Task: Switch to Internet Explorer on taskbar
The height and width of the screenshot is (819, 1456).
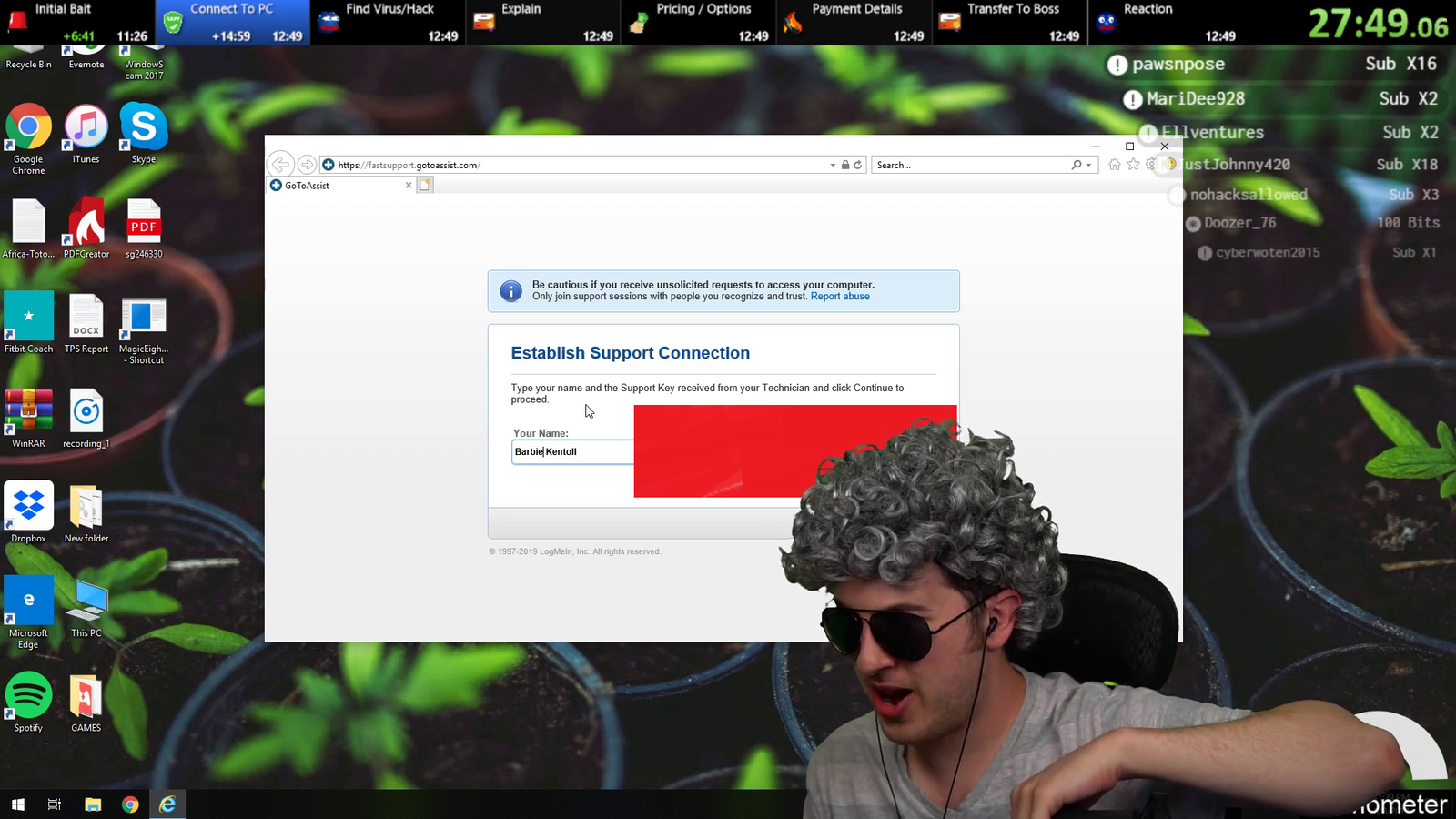Action: pos(167,804)
